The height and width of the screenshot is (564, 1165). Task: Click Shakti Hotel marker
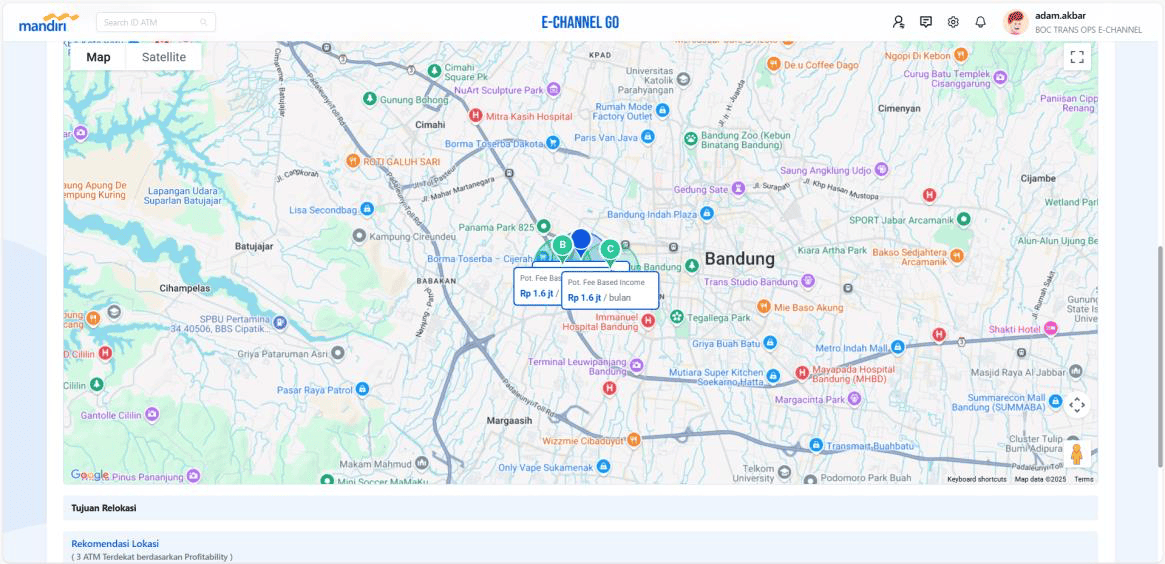pyautogui.click(x=1051, y=328)
